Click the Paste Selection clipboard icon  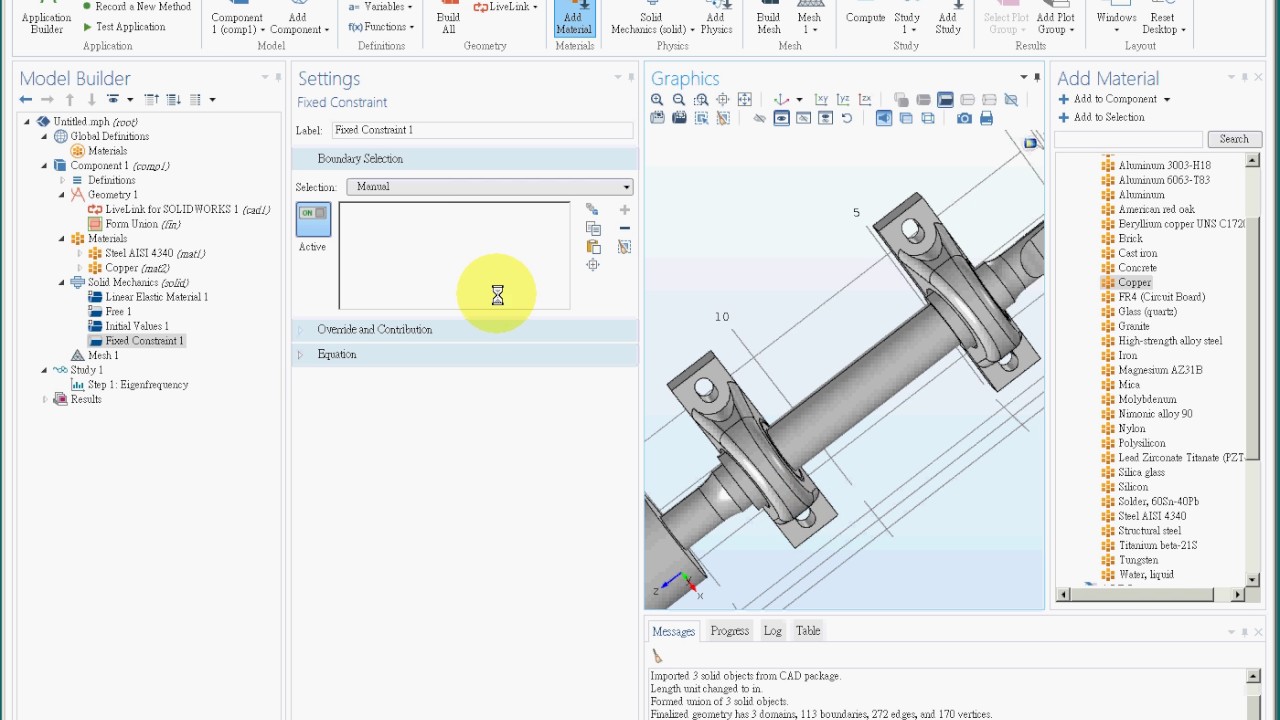click(593, 246)
